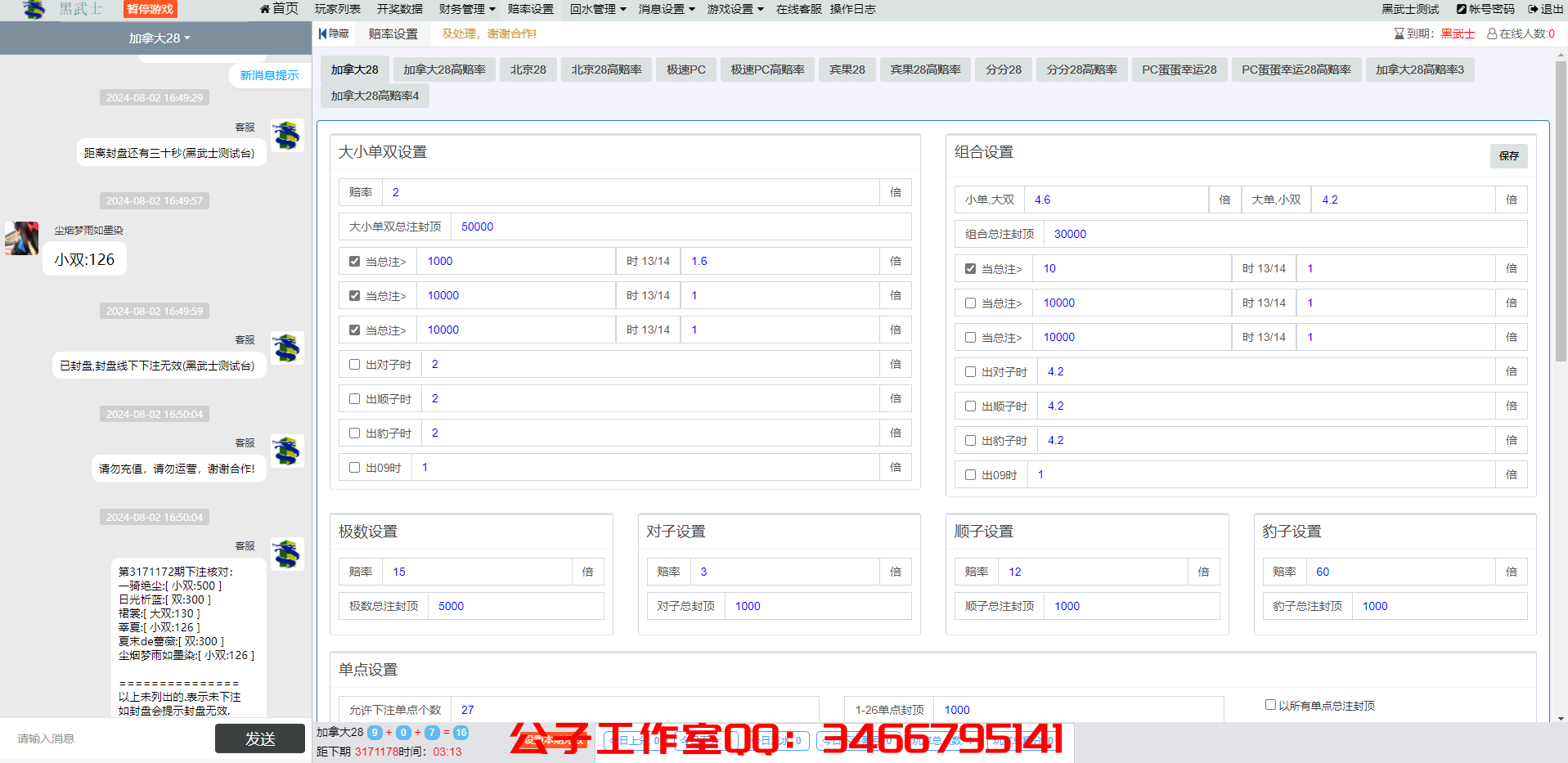Viewport: 1568px width, 763px height.
Task: Switch to the 加拿大28高赔率 tab
Action: click(444, 70)
